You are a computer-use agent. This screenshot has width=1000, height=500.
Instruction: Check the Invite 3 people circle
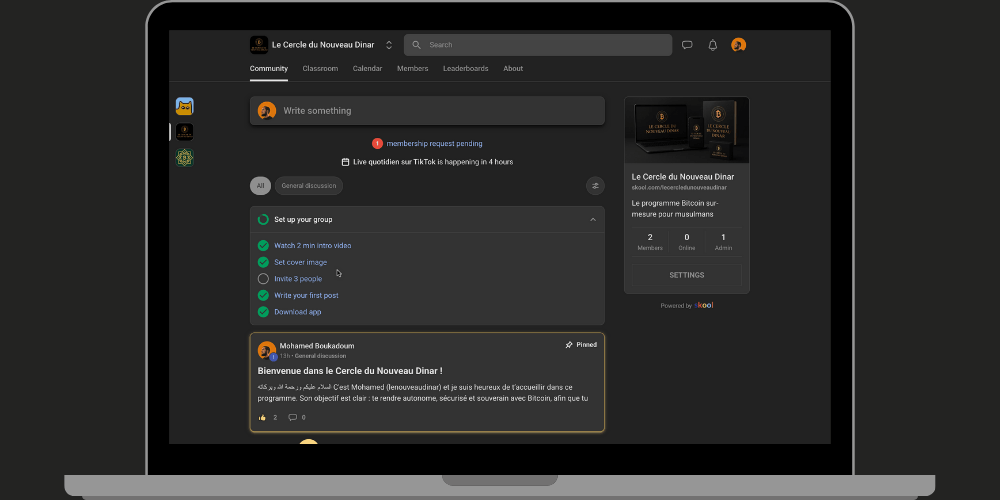[x=263, y=279]
